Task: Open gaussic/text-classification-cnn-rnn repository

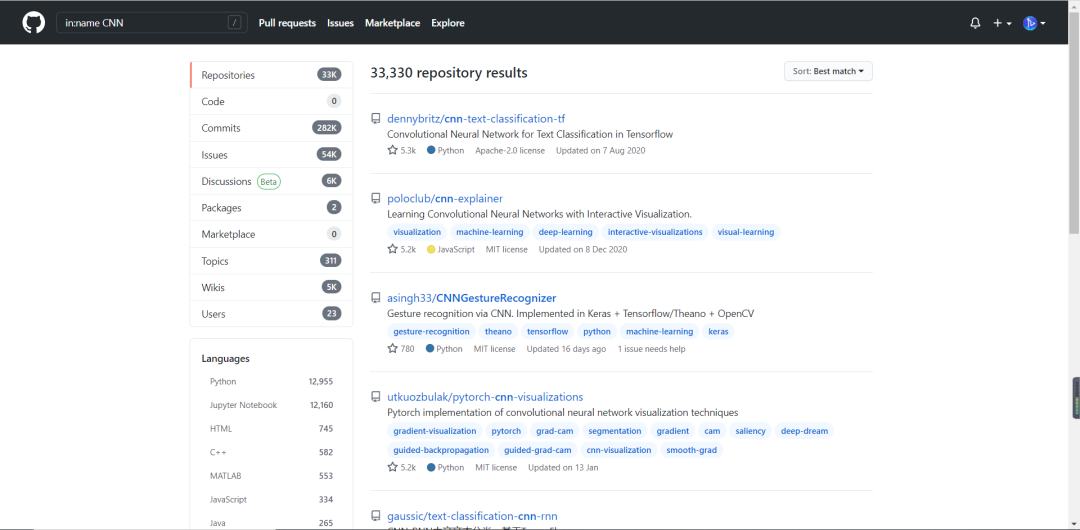Action: tap(472, 516)
